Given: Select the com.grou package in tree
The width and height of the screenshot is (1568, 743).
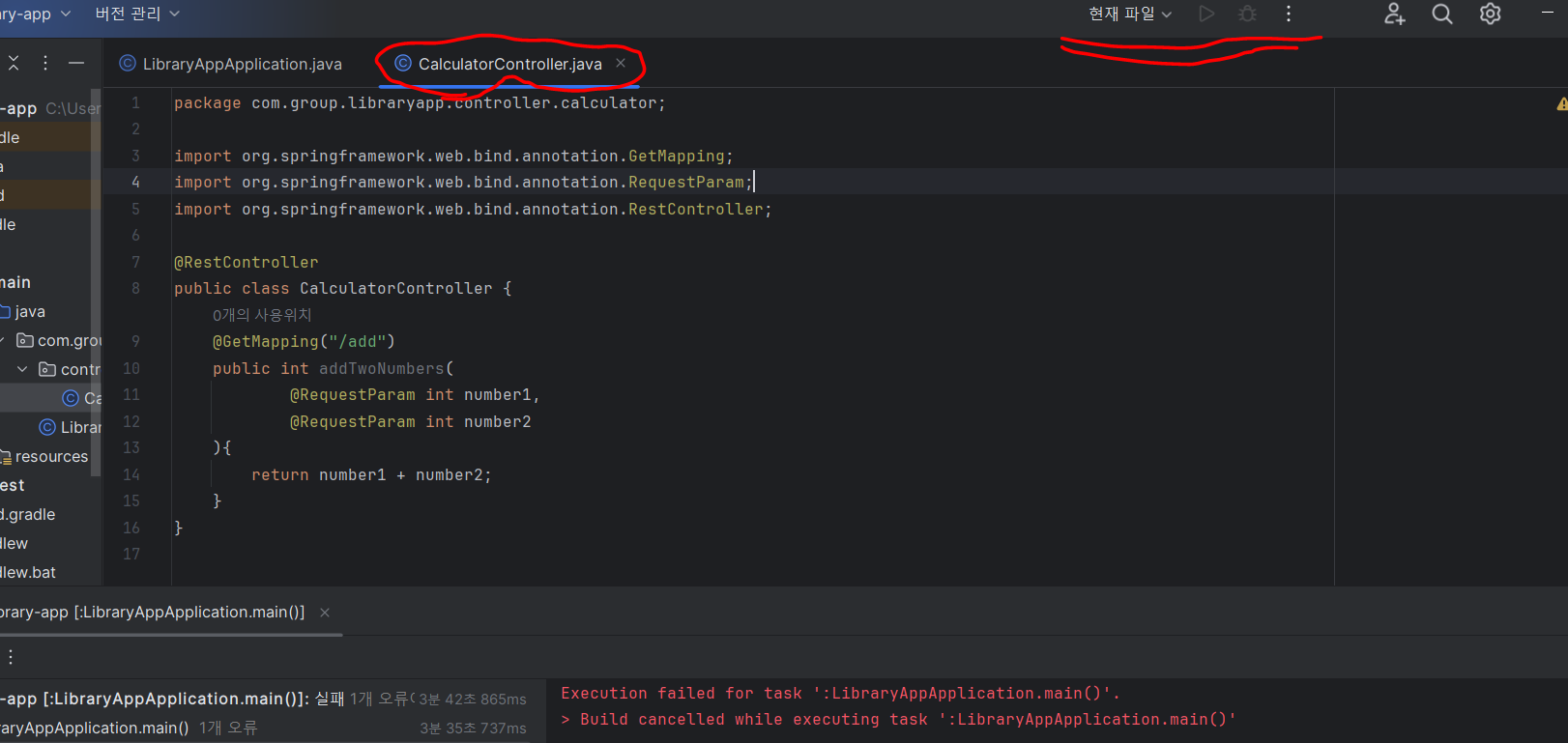Looking at the screenshot, I should point(59,340).
